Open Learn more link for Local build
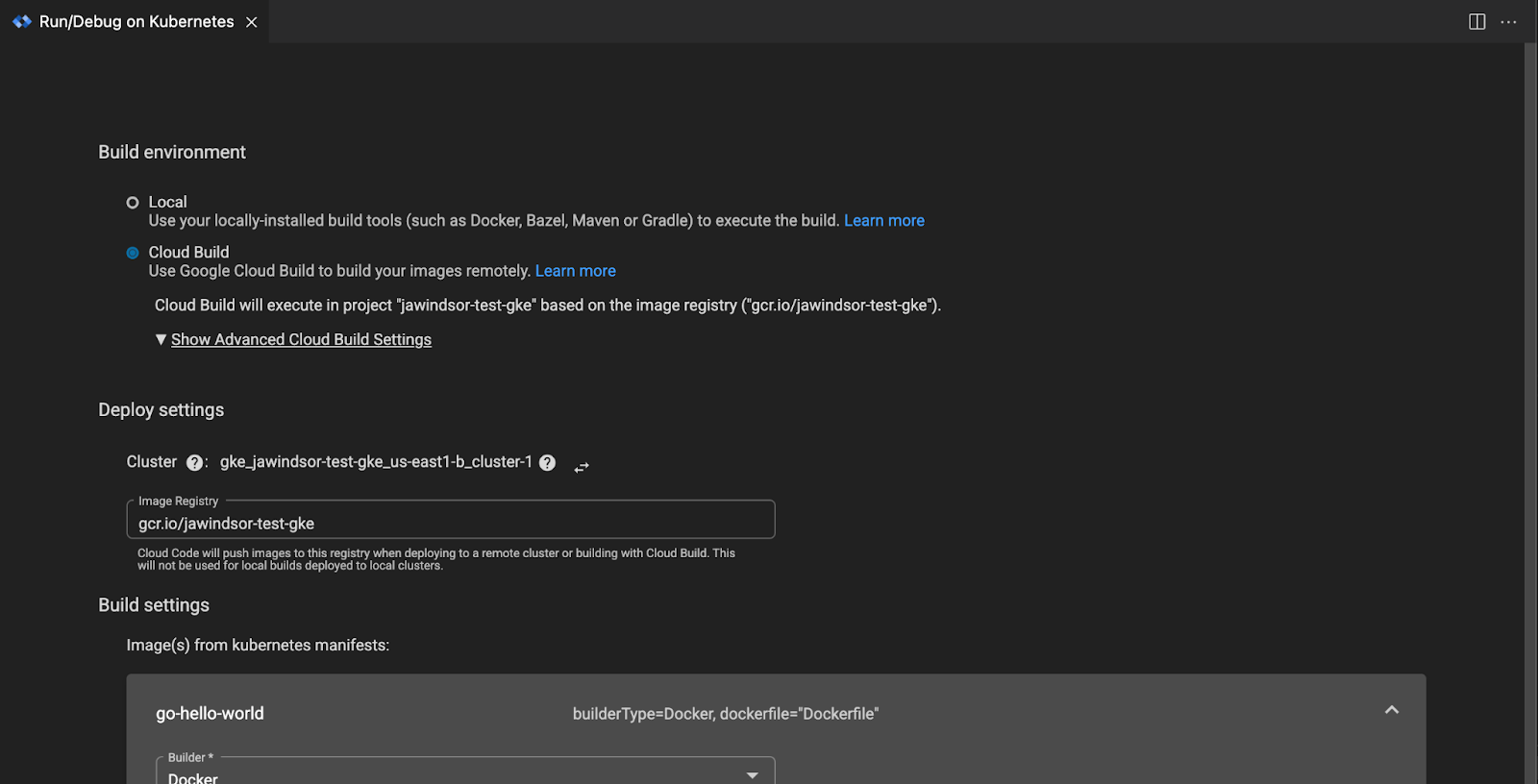This screenshot has height=784, width=1538. point(884,221)
